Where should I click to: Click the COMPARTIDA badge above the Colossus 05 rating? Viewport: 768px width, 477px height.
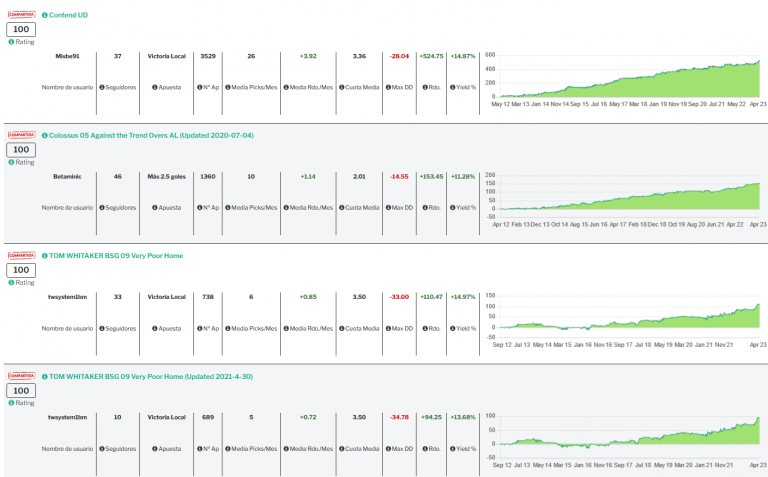click(x=21, y=134)
